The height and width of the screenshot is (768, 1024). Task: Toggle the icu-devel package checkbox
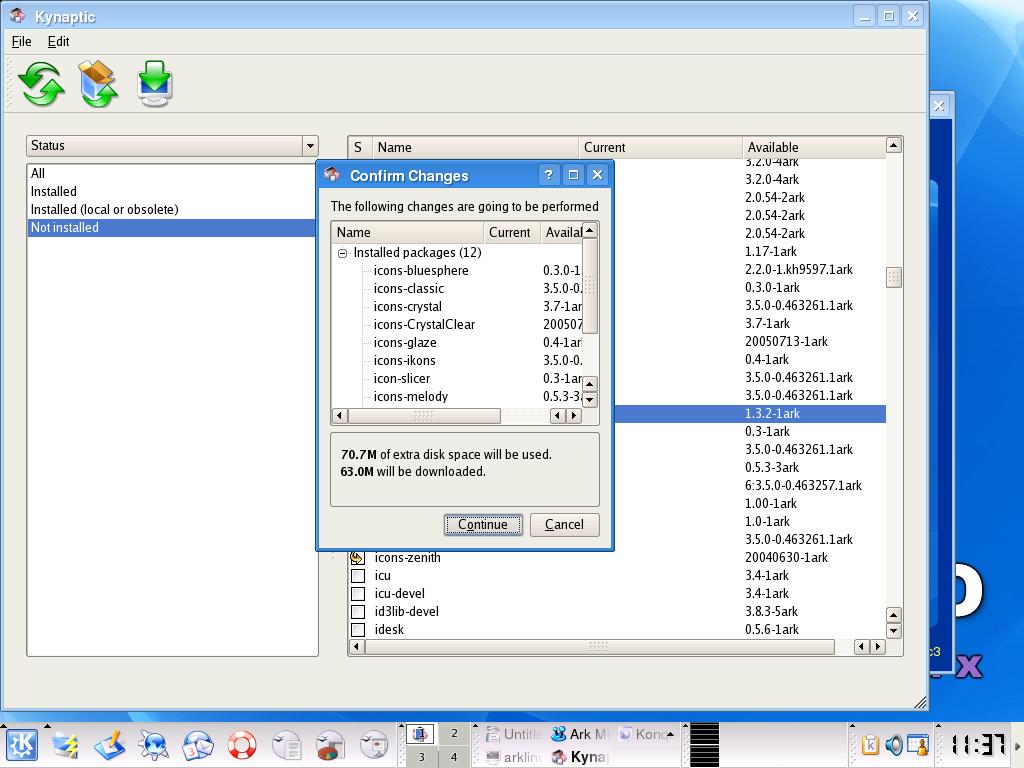[x=358, y=594]
